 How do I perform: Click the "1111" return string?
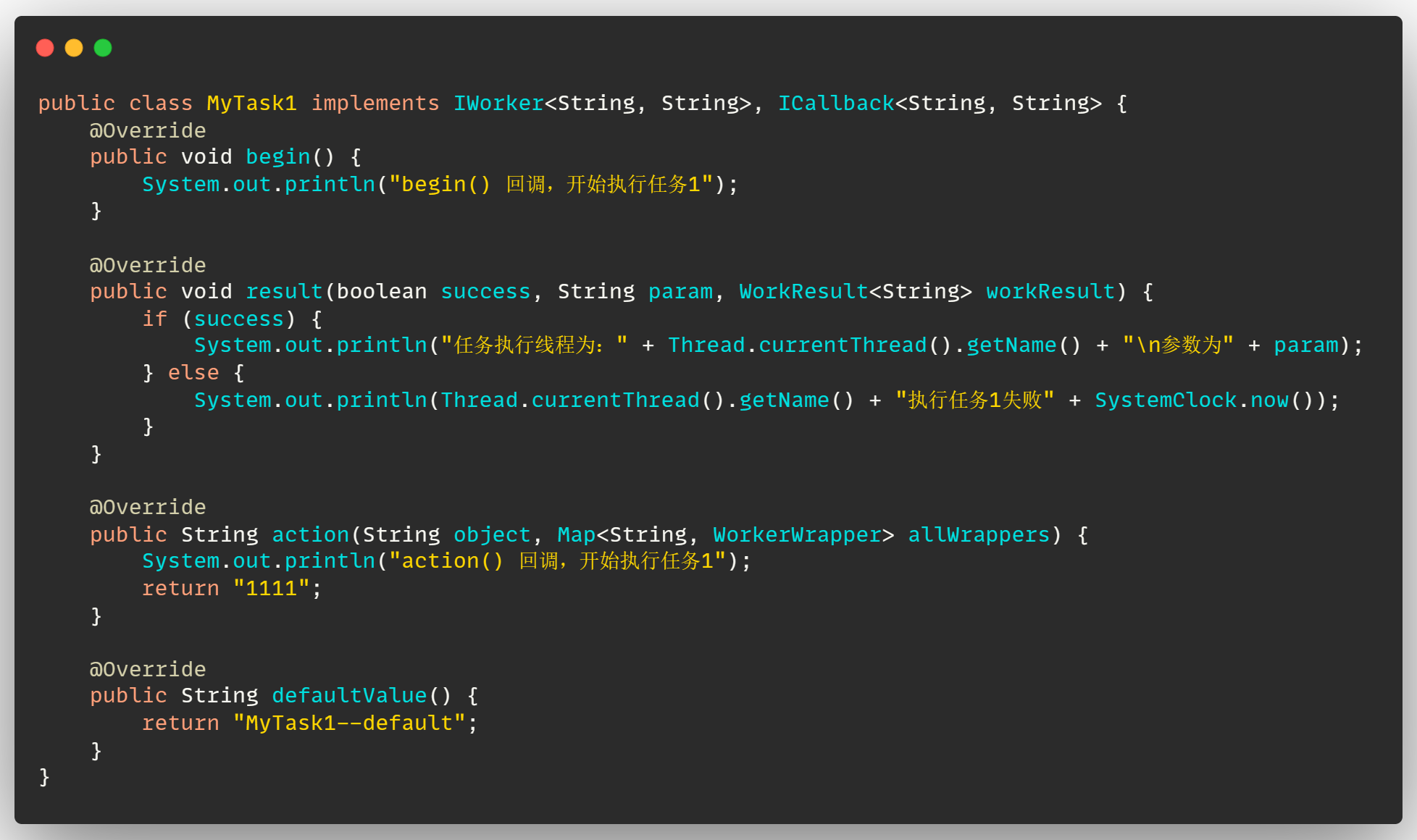[271, 589]
